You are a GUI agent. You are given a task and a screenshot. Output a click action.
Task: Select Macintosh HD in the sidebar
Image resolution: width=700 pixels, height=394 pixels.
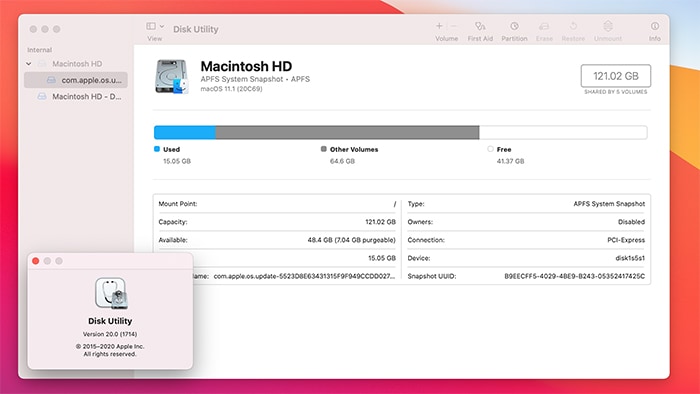tap(77, 64)
